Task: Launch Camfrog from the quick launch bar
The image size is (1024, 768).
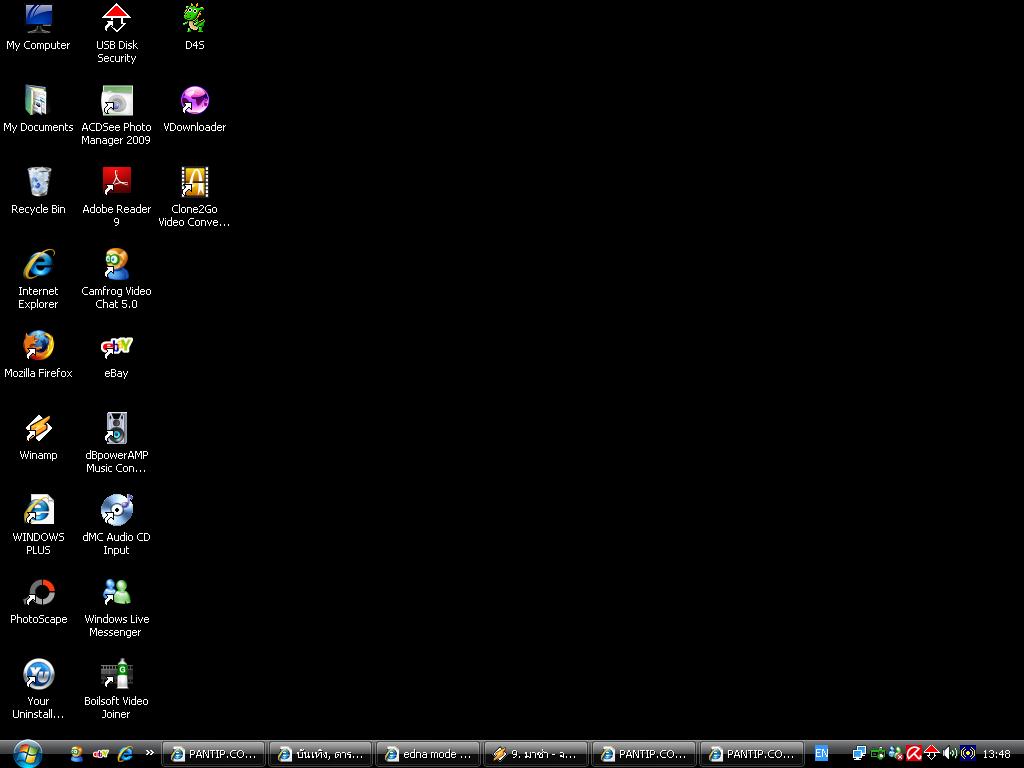Action: (77, 754)
